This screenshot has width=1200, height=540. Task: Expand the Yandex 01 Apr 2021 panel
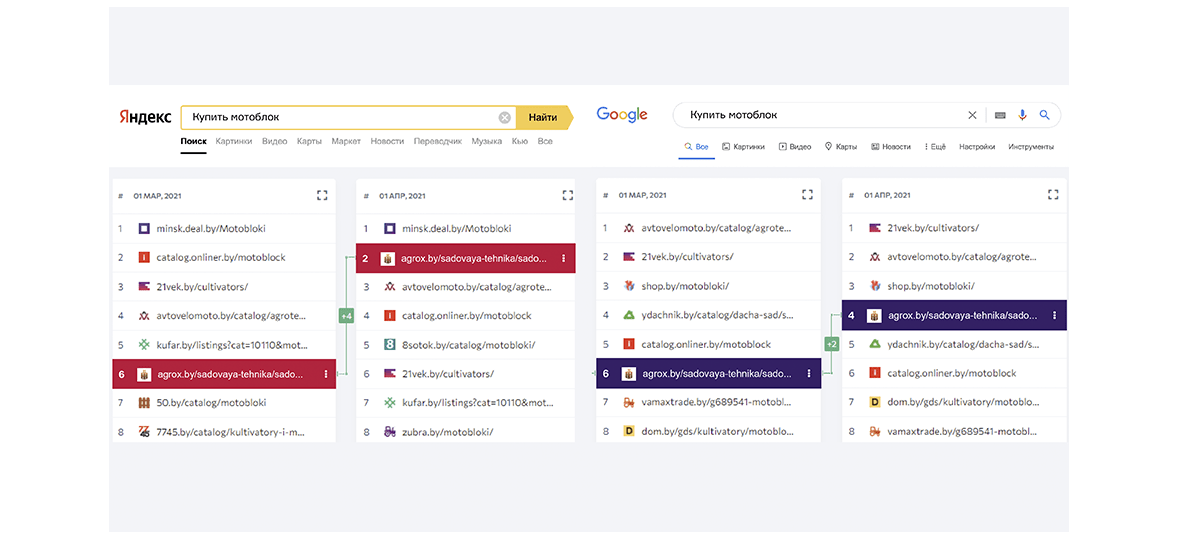click(568, 195)
